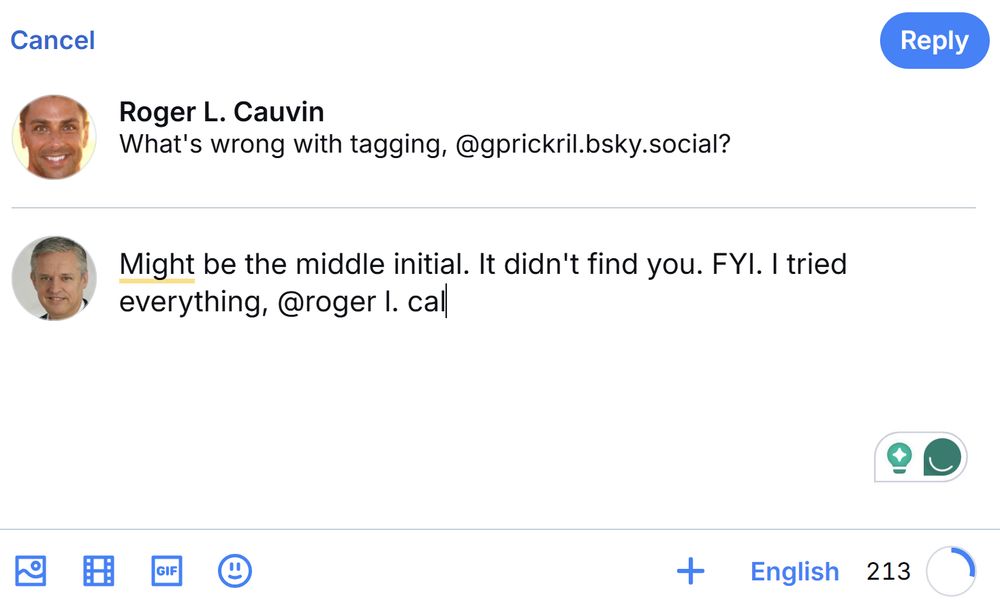The width and height of the screenshot is (1000, 607).
Task: Open the emoji picker smiley icon
Action: [x=235, y=571]
